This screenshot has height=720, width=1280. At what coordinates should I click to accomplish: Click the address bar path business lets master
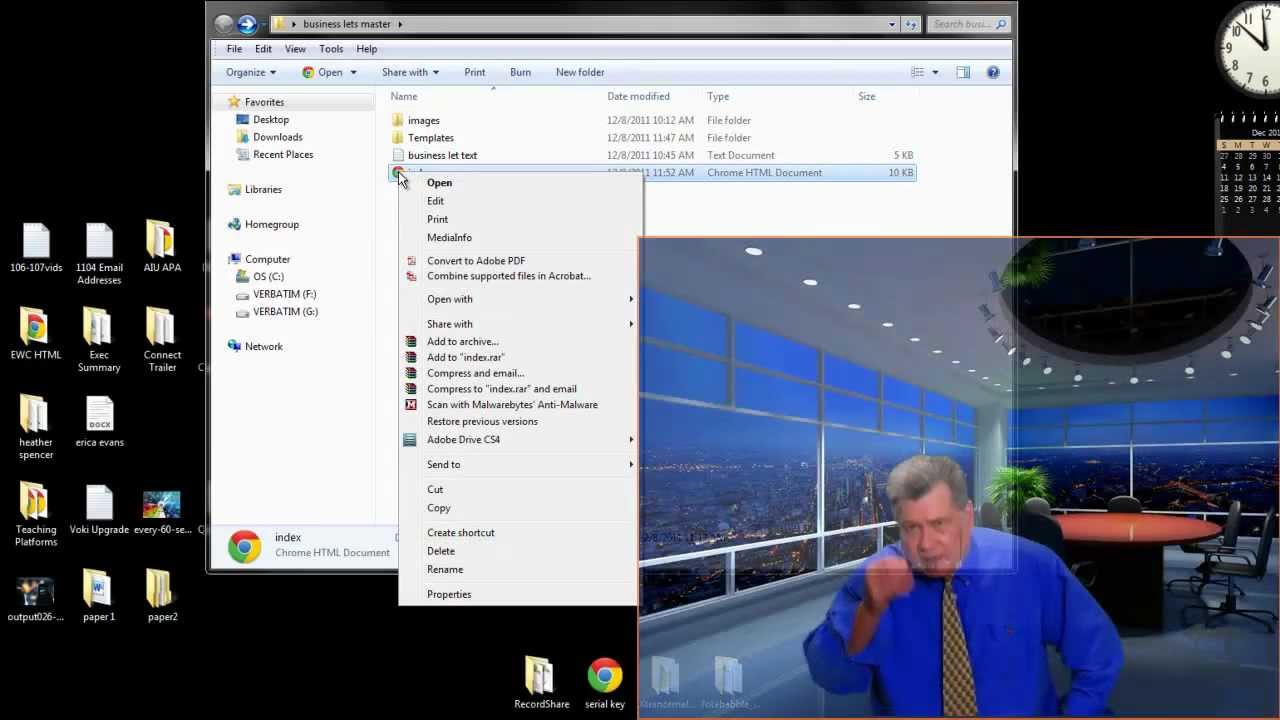(x=347, y=24)
